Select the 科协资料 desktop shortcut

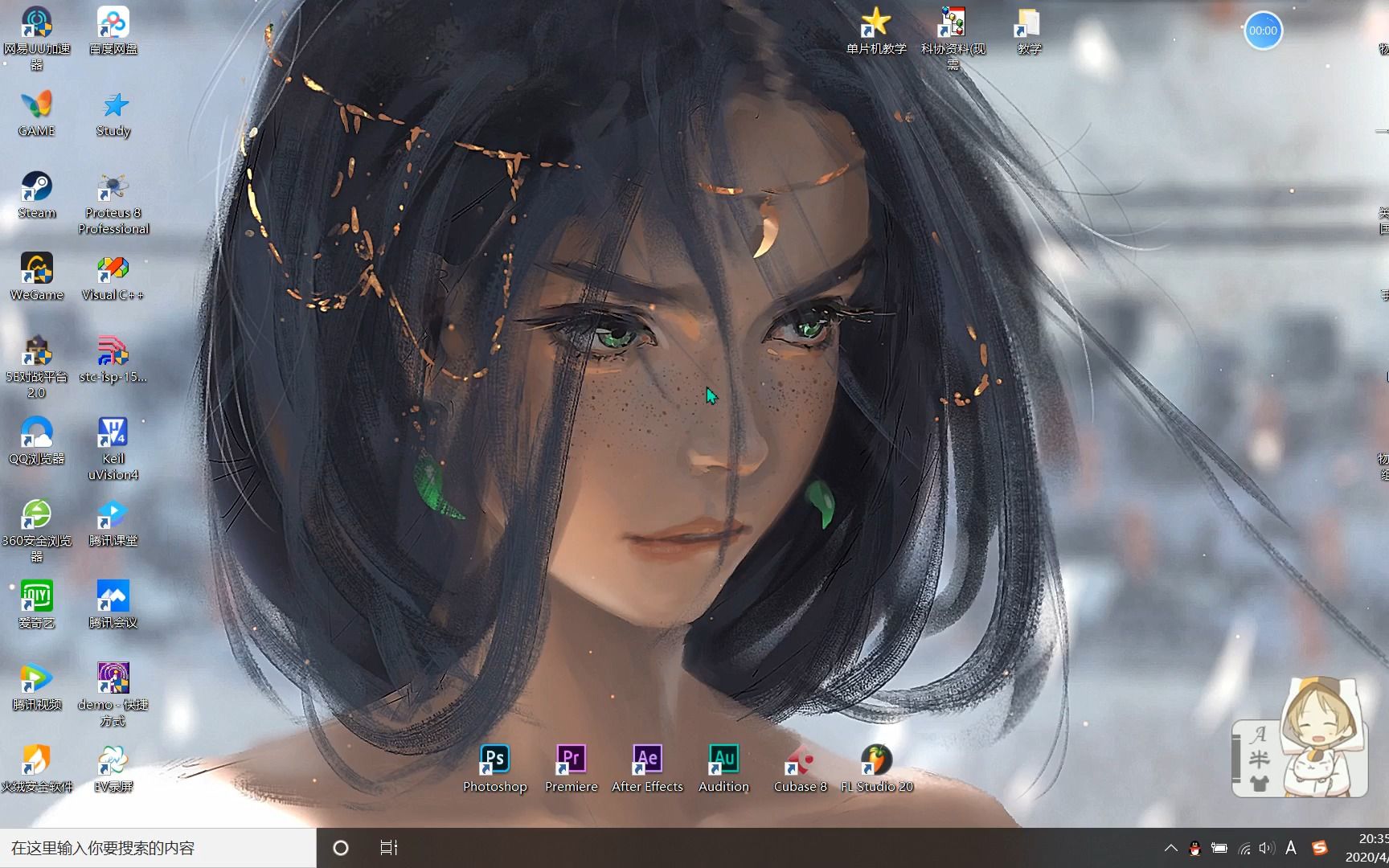point(953,38)
